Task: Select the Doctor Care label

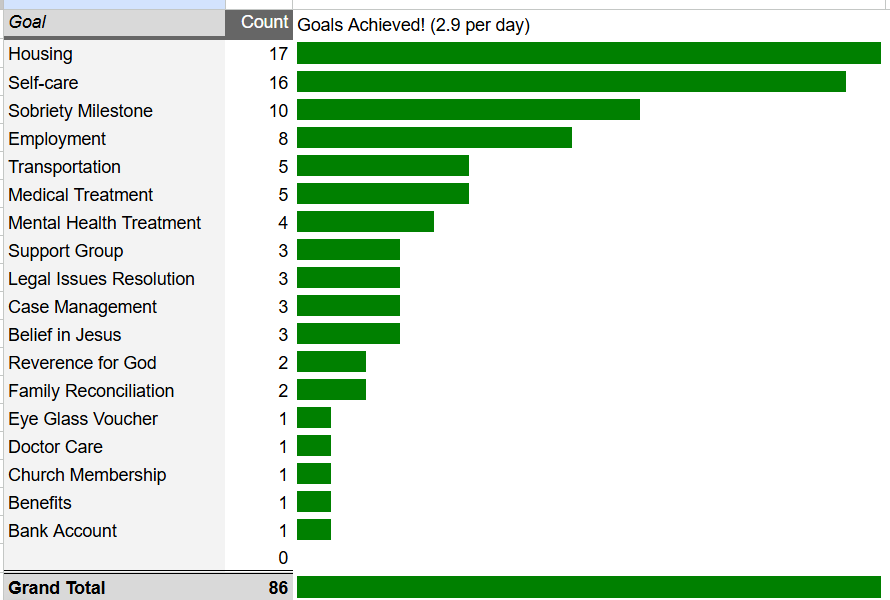Action: [55, 447]
